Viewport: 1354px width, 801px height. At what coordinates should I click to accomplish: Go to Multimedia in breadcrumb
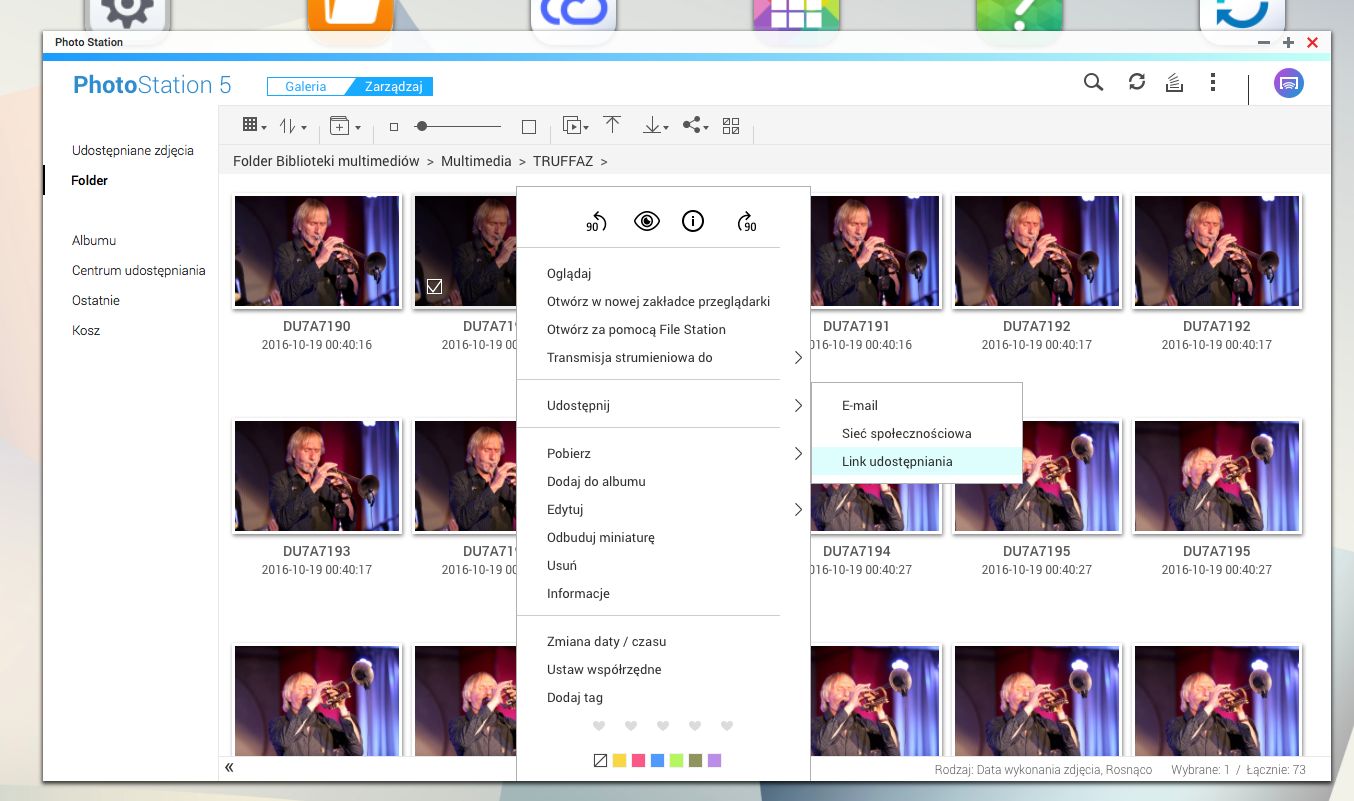pos(476,160)
